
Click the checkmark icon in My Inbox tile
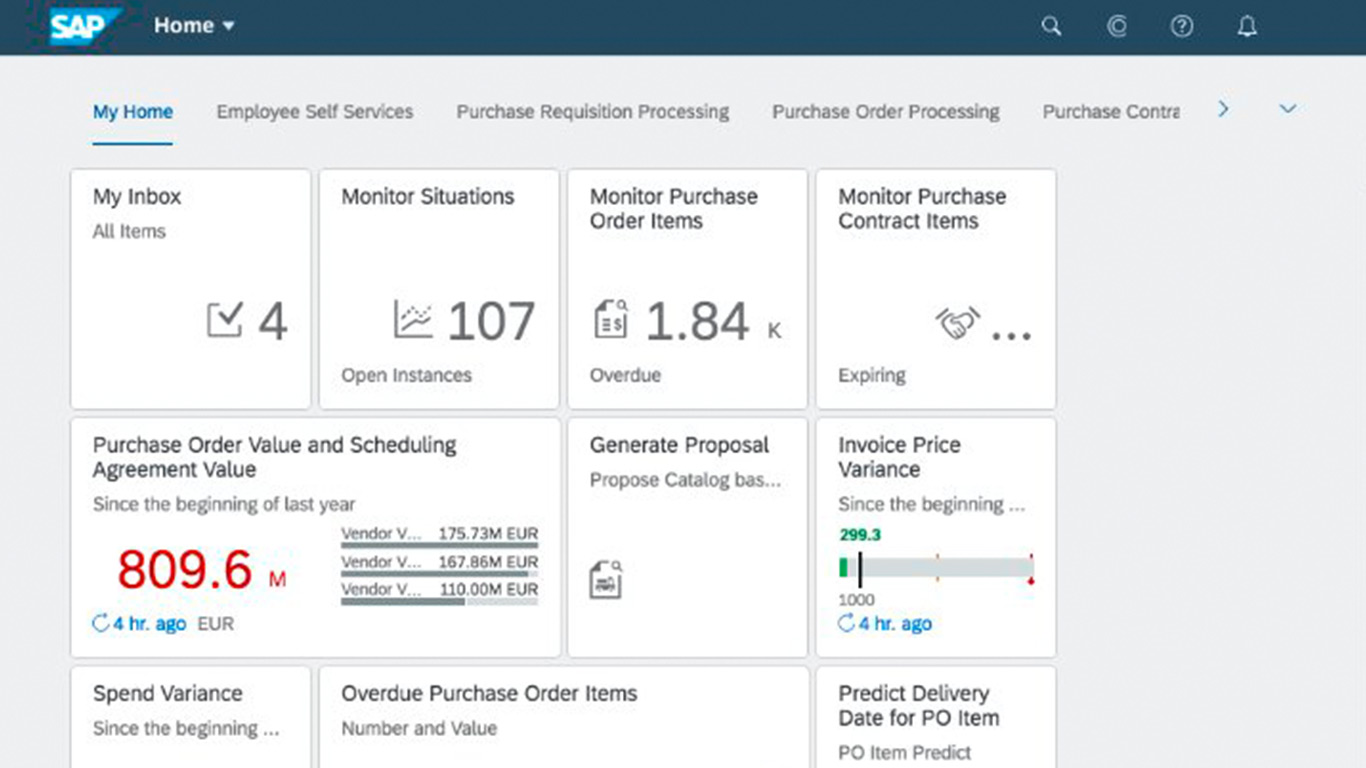tap(225, 320)
